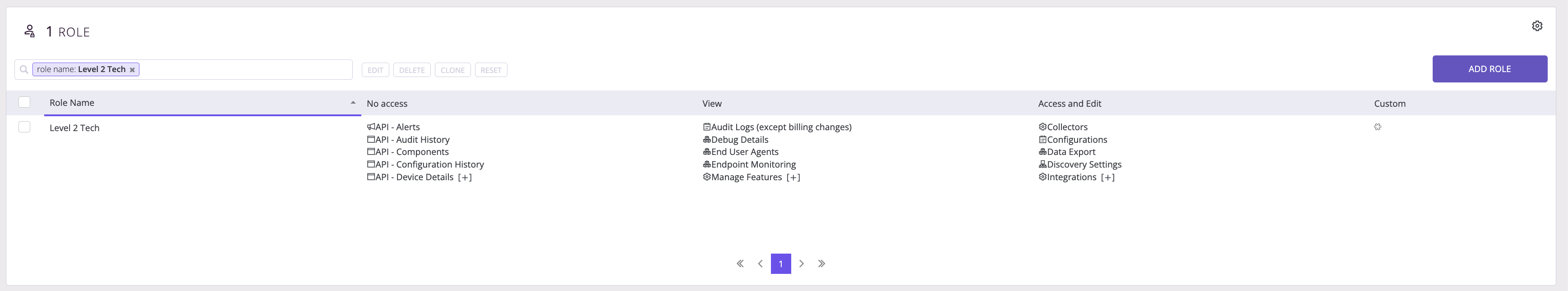Click the Custom column puzzle icon

(1378, 127)
